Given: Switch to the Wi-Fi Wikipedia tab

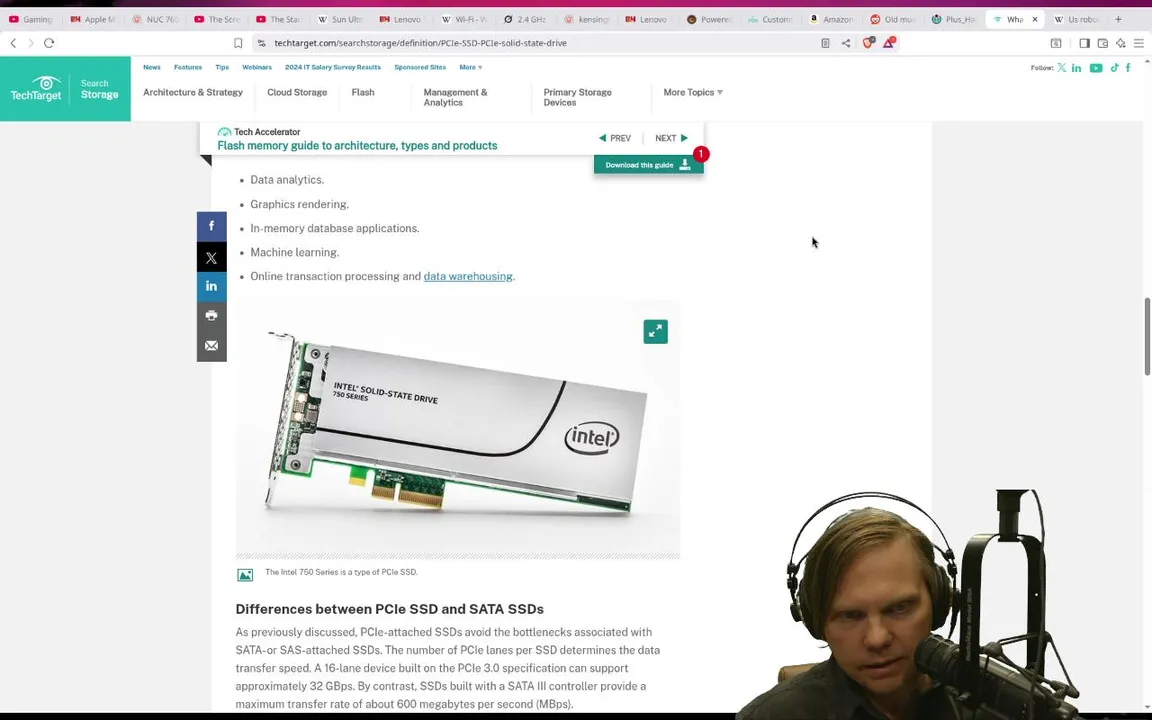Looking at the screenshot, I should (x=464, y=19).
